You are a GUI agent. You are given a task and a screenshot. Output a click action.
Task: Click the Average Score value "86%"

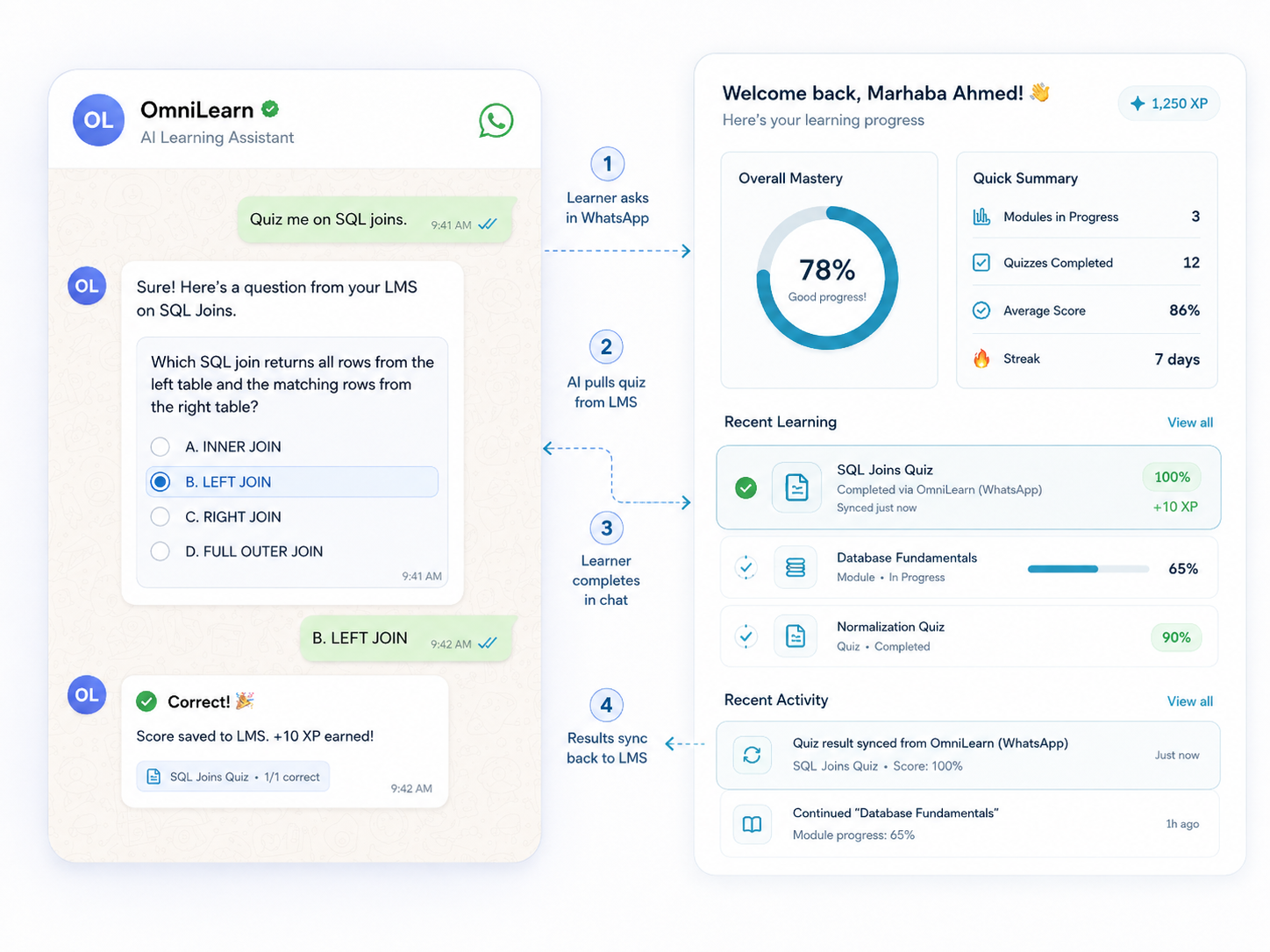[x=1184, y=310]
